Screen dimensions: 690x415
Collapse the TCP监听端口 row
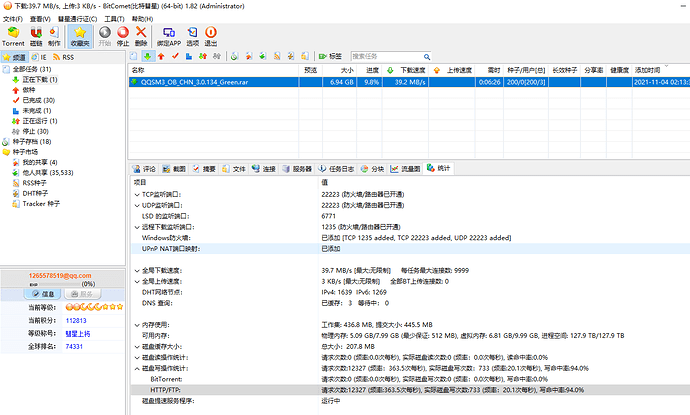click(137, 195)
